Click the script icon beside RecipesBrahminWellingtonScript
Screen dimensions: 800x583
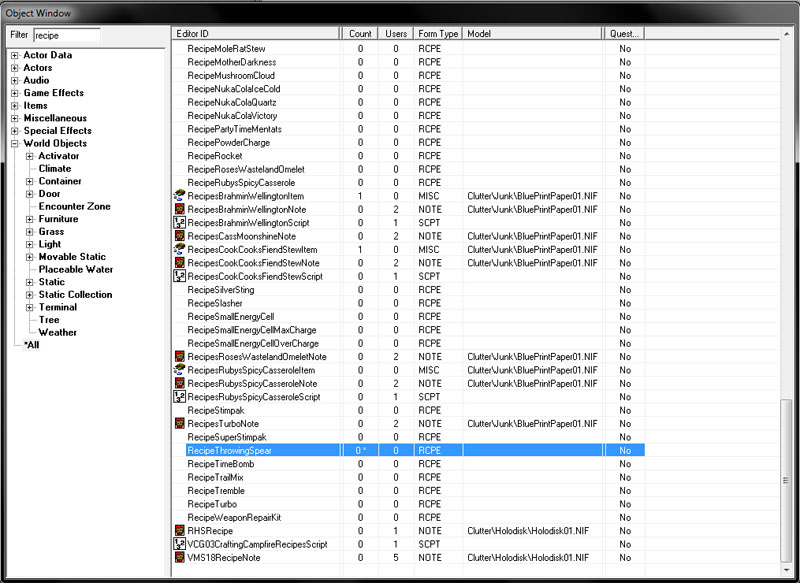pos(179,222)
